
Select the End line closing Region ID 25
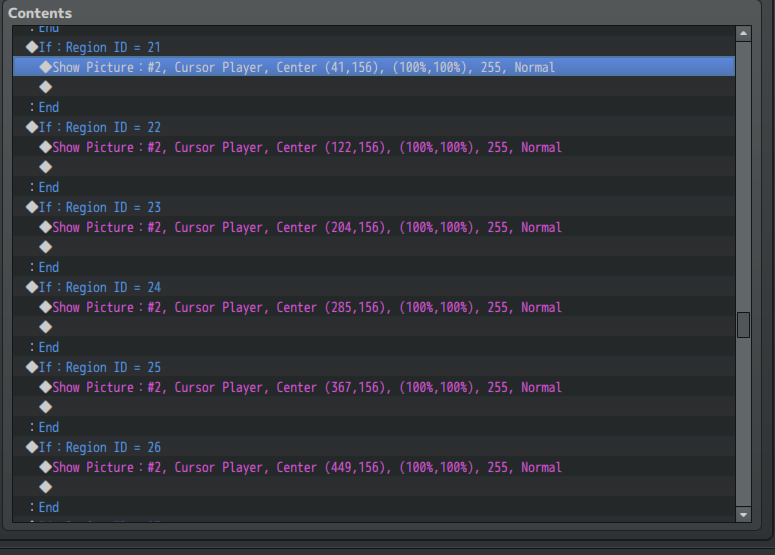46,427
